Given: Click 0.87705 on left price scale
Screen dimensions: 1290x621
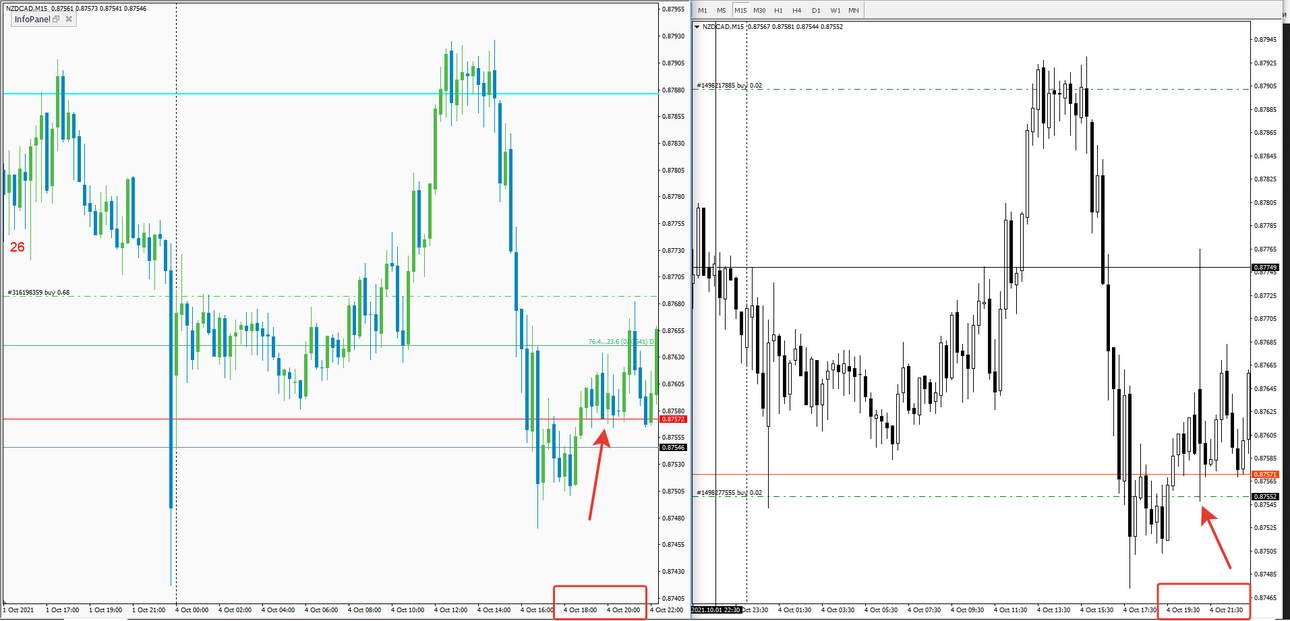Looking at the screenshot, I should click(673, 277).
